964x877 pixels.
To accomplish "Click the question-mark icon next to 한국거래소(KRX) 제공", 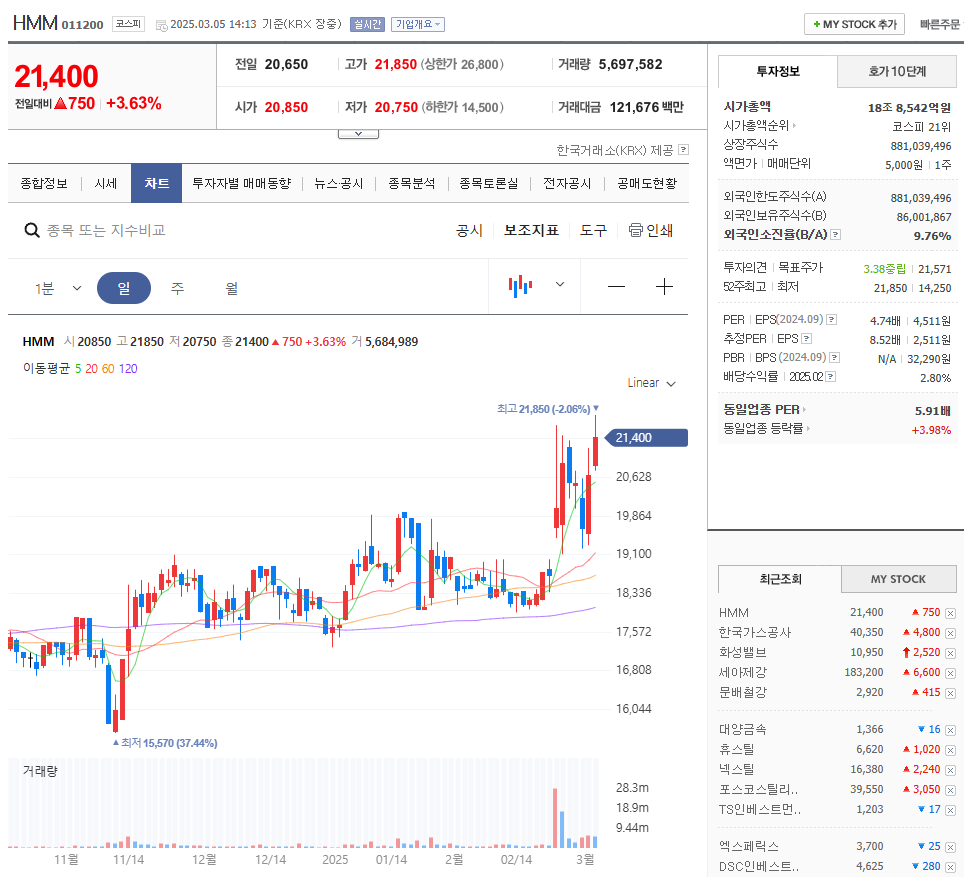I will [682, 151].
